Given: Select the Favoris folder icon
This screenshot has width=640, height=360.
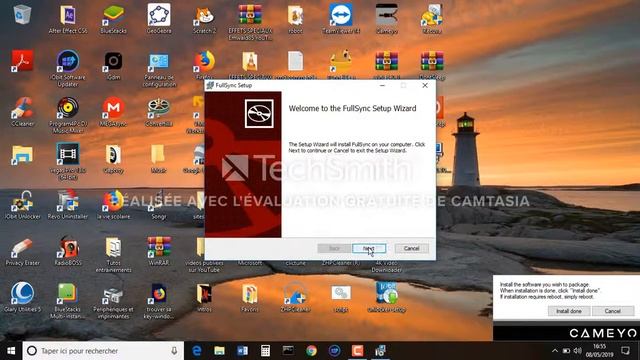Looking at the screenshot, I should (x=250, y=298).
